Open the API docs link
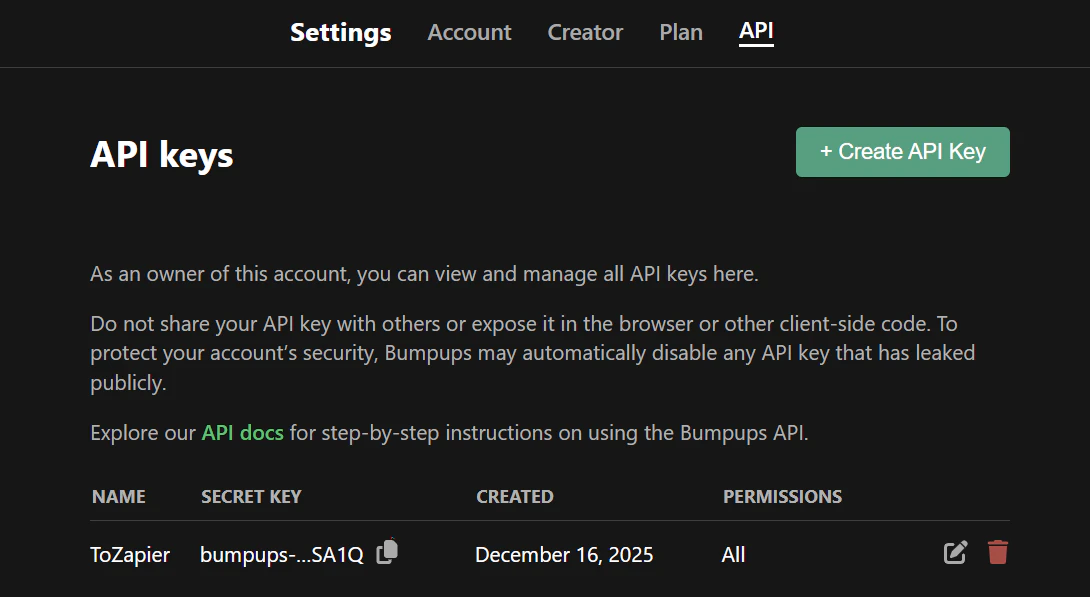 click(243, 432)
